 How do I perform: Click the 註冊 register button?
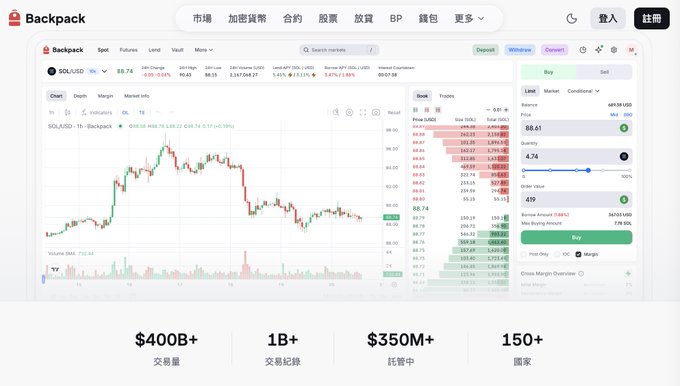[x=651, y=19]
